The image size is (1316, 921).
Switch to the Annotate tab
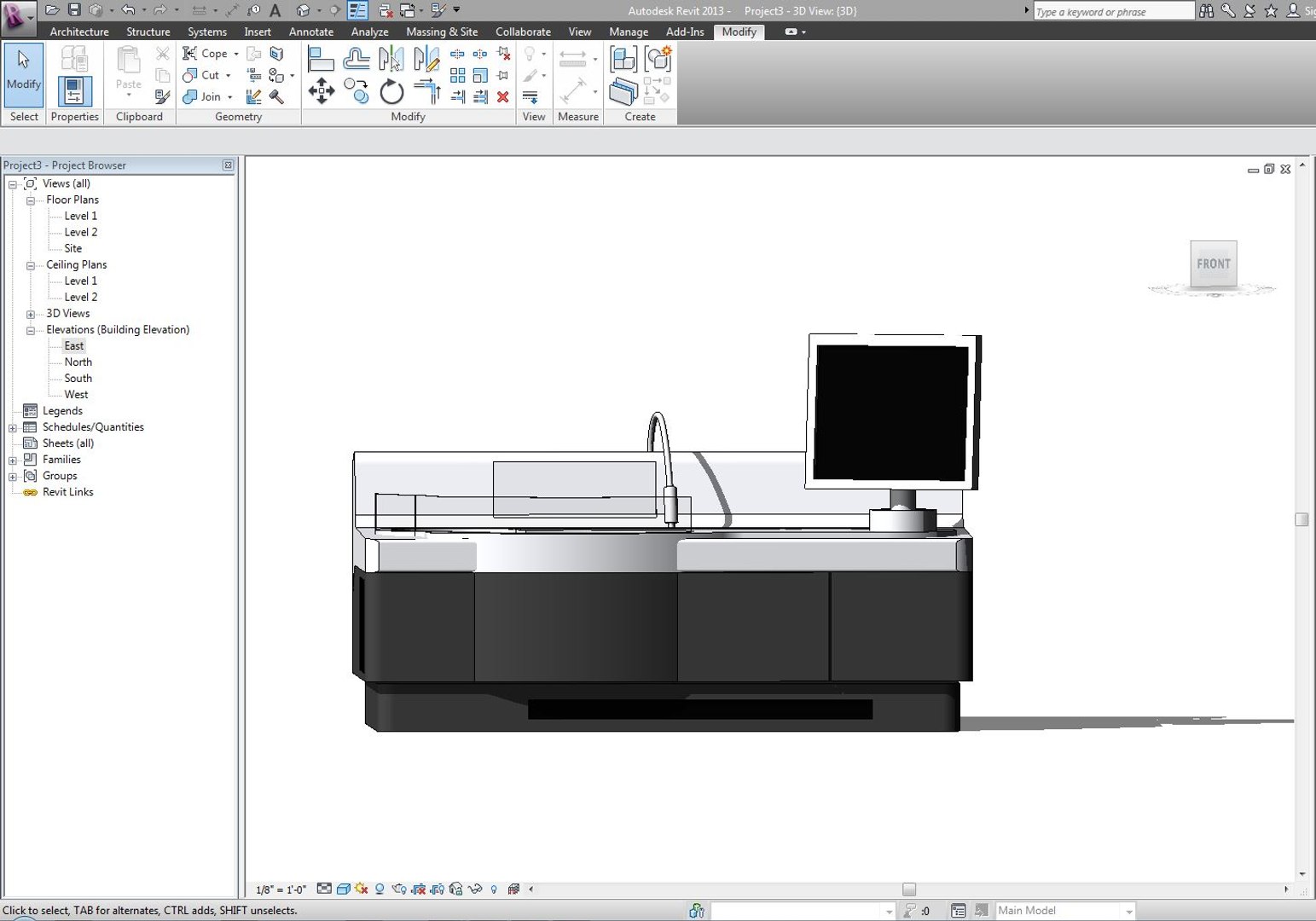pos(311,32)
